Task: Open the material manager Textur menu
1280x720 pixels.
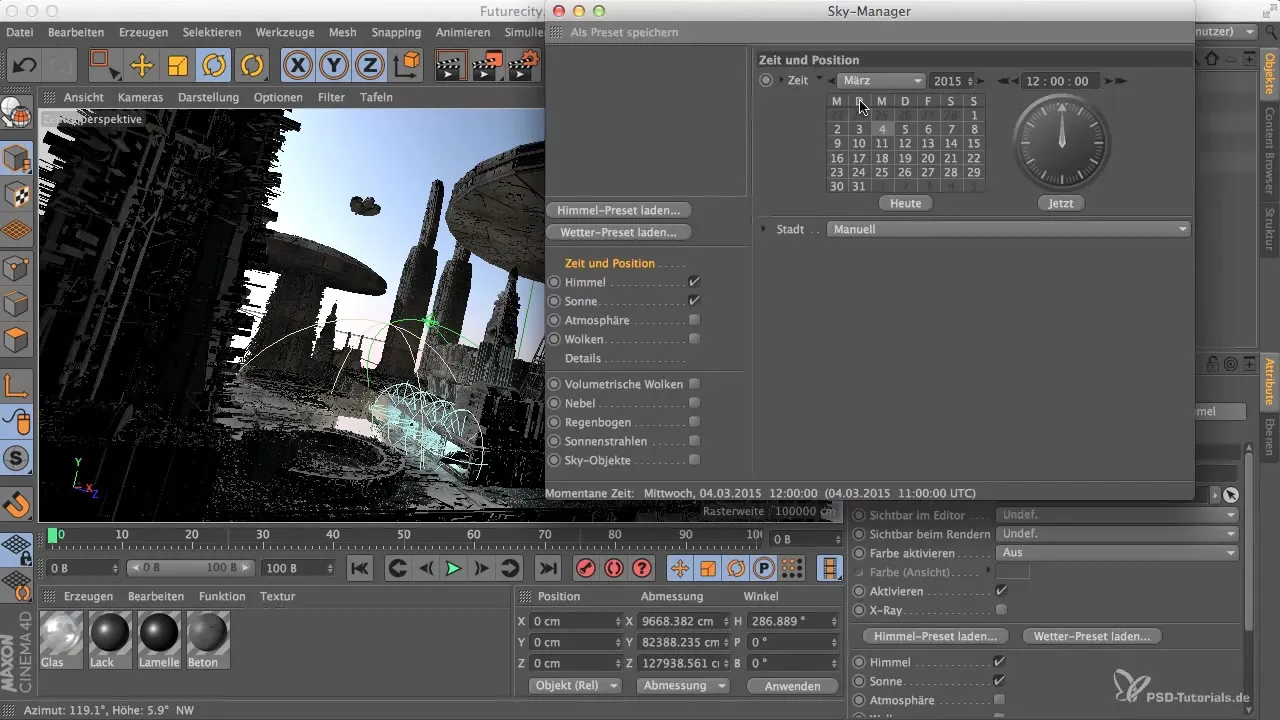Action: [x=277, y=596]
